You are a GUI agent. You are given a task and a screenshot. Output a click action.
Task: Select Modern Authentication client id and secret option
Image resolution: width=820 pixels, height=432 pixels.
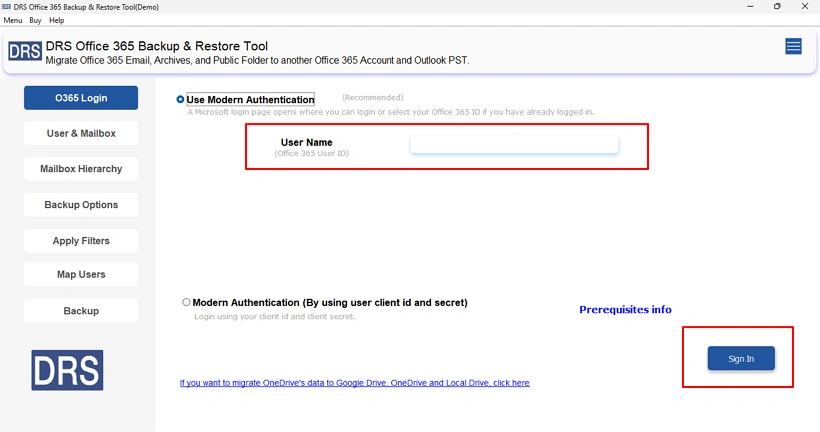coord(186,302)
